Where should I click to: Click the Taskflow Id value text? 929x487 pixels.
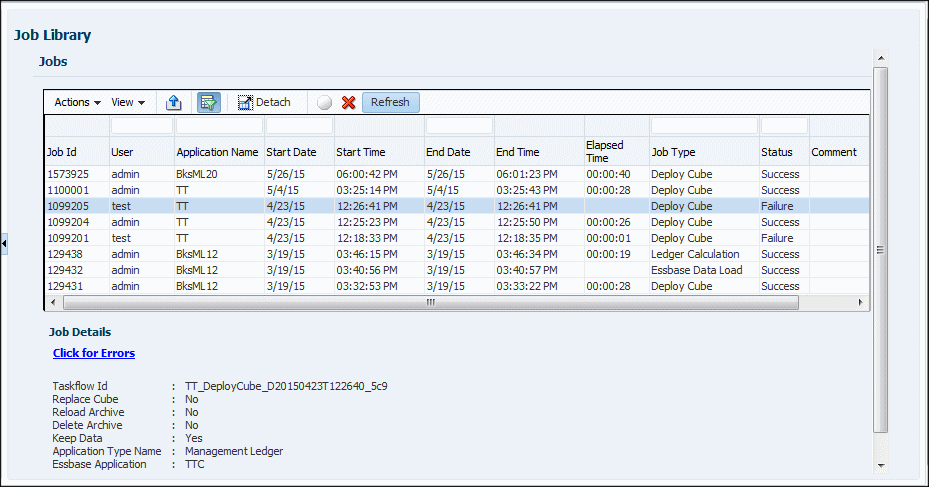tap(286, 386)
